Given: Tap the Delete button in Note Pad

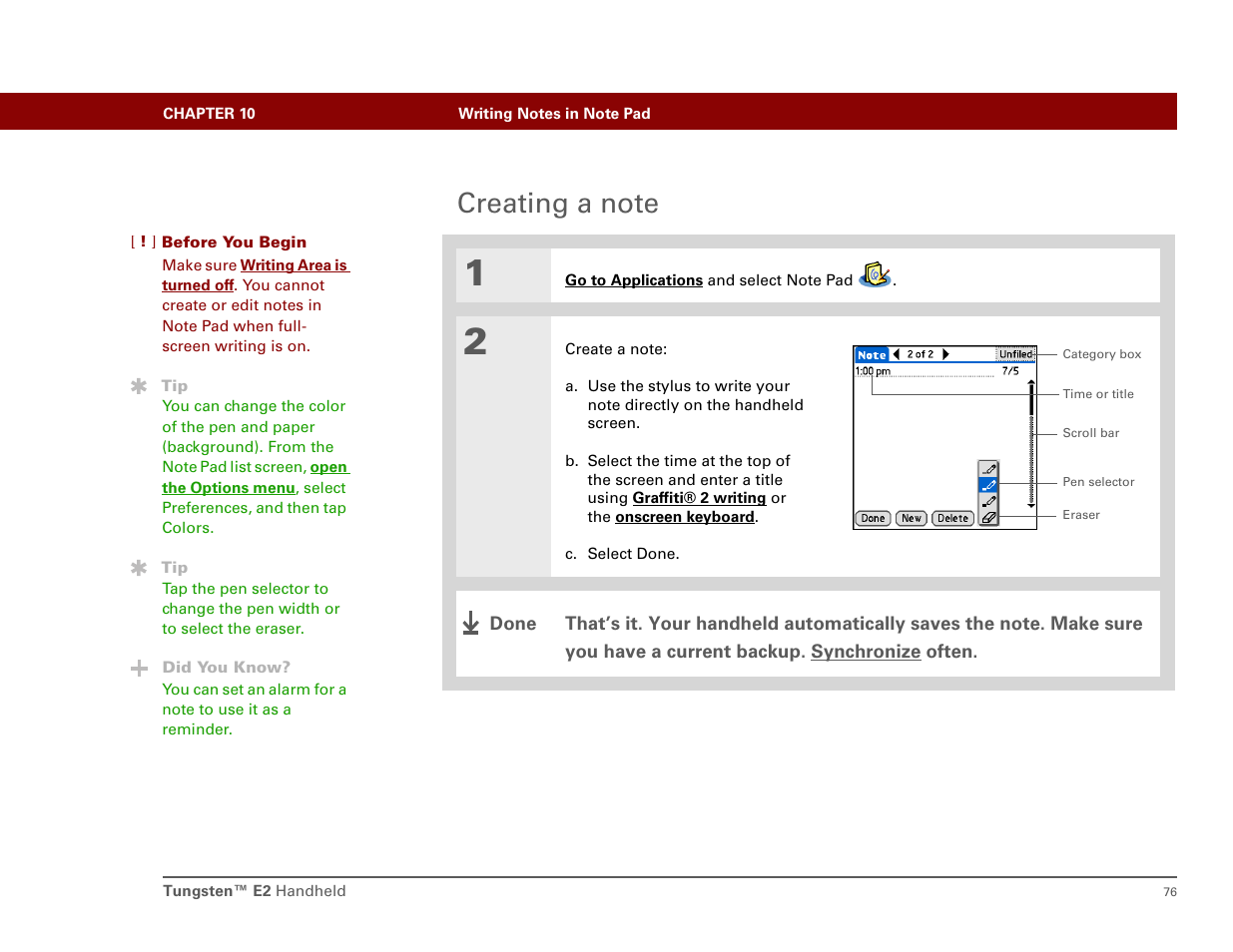Looking at the screenshot, I should tap(952, 518).
